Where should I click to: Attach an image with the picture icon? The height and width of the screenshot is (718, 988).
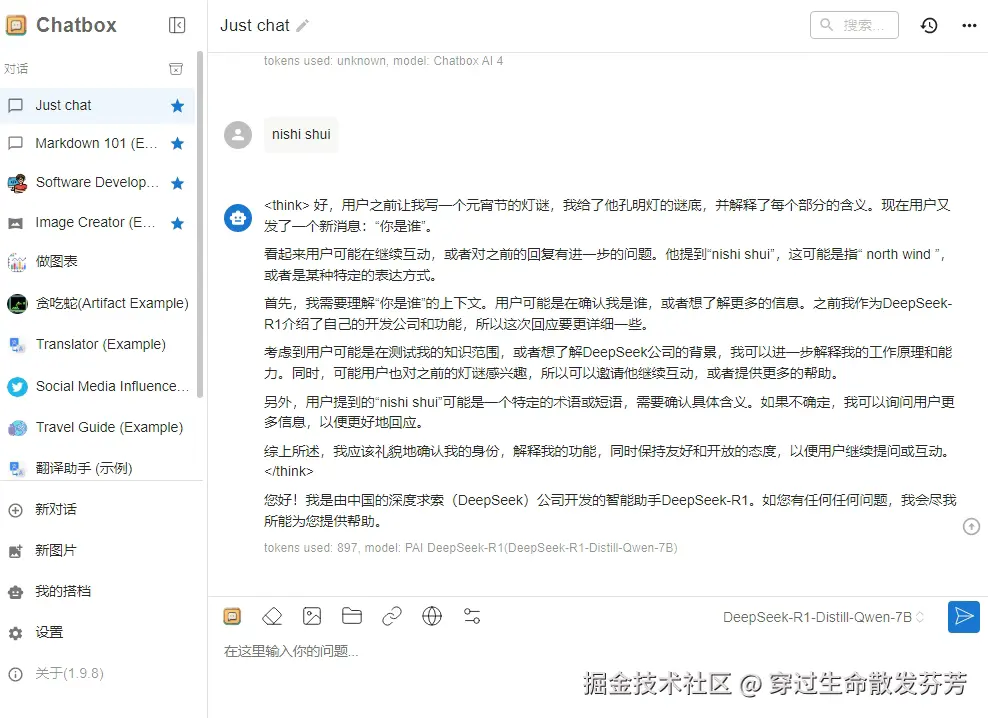(312, 616)
